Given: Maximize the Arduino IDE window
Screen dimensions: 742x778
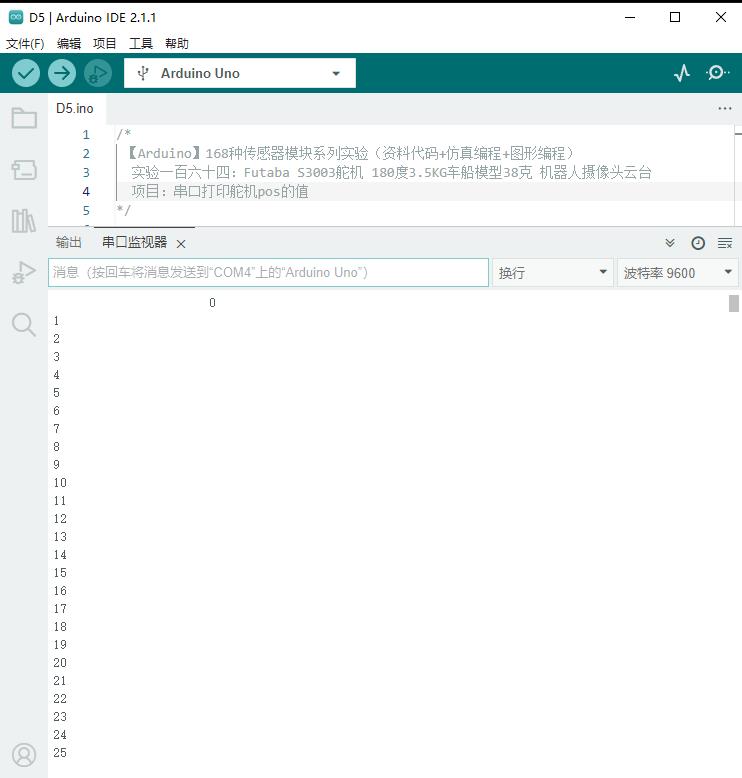Looking at the screenshot, I should (675, 17).
